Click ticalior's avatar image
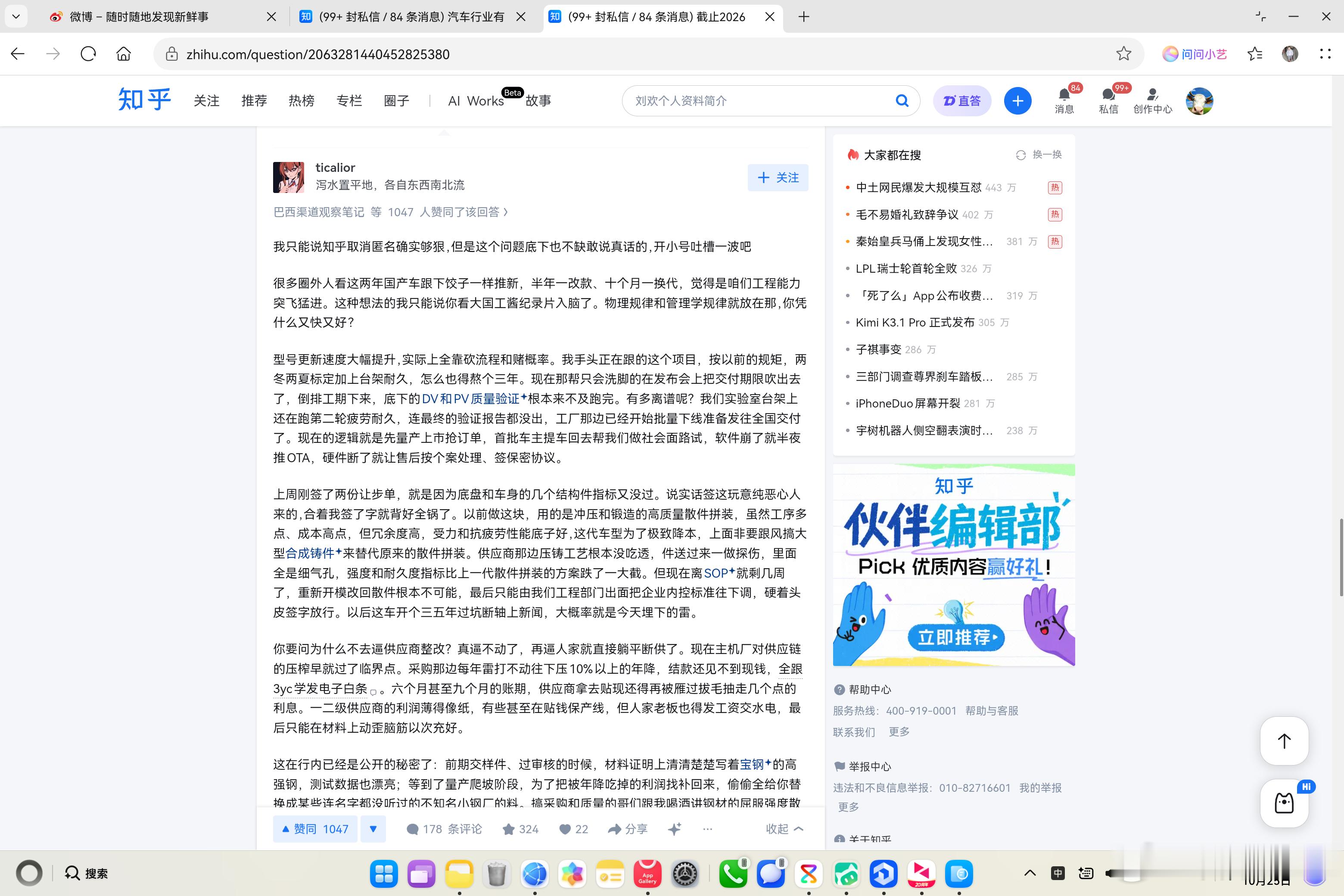 (x=289, y=177)
